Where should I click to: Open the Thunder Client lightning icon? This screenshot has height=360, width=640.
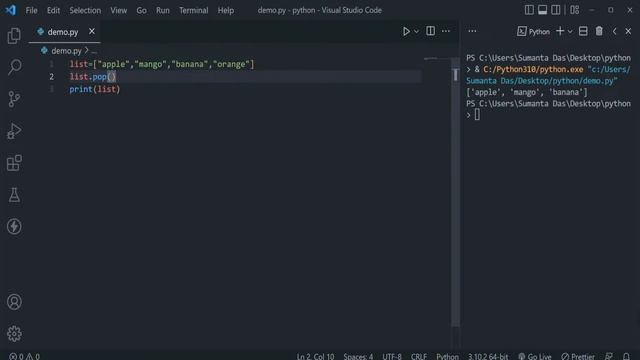[14, 226]
